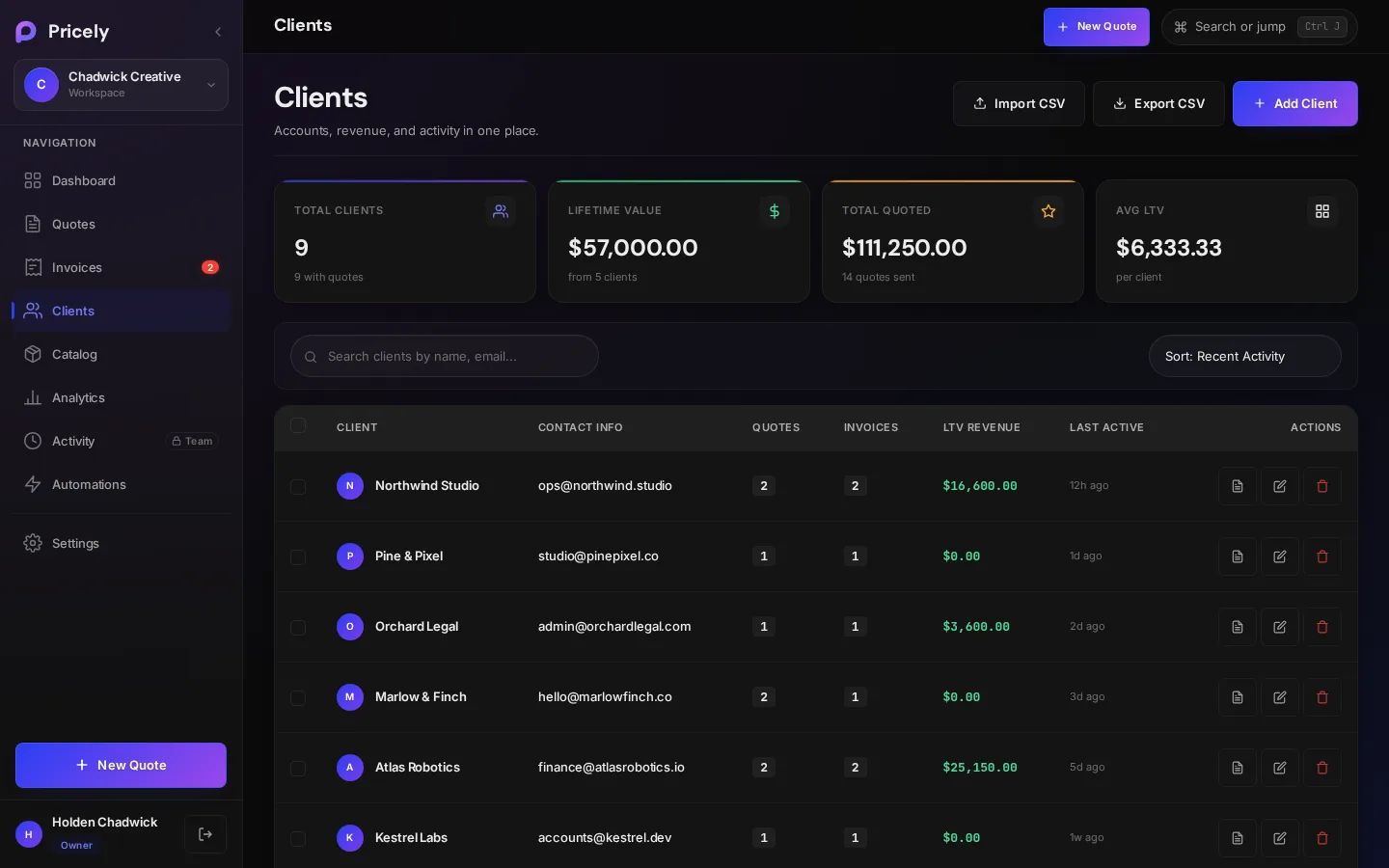The height and width of the screenshot is (868, 1389).
Task: Click the Pricely logo icon
Action: coord(26,32)
